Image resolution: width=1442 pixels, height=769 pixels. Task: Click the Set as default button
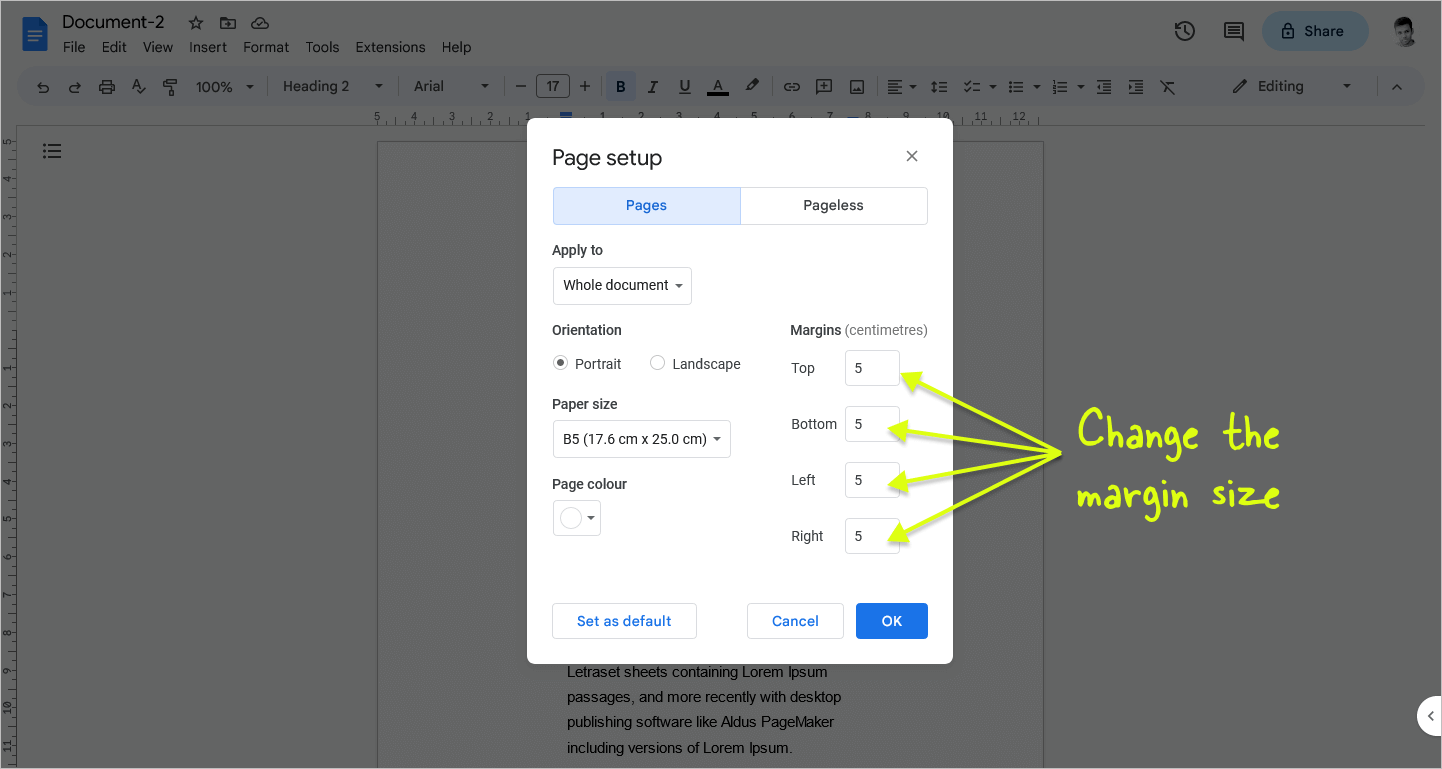(624, 620)
